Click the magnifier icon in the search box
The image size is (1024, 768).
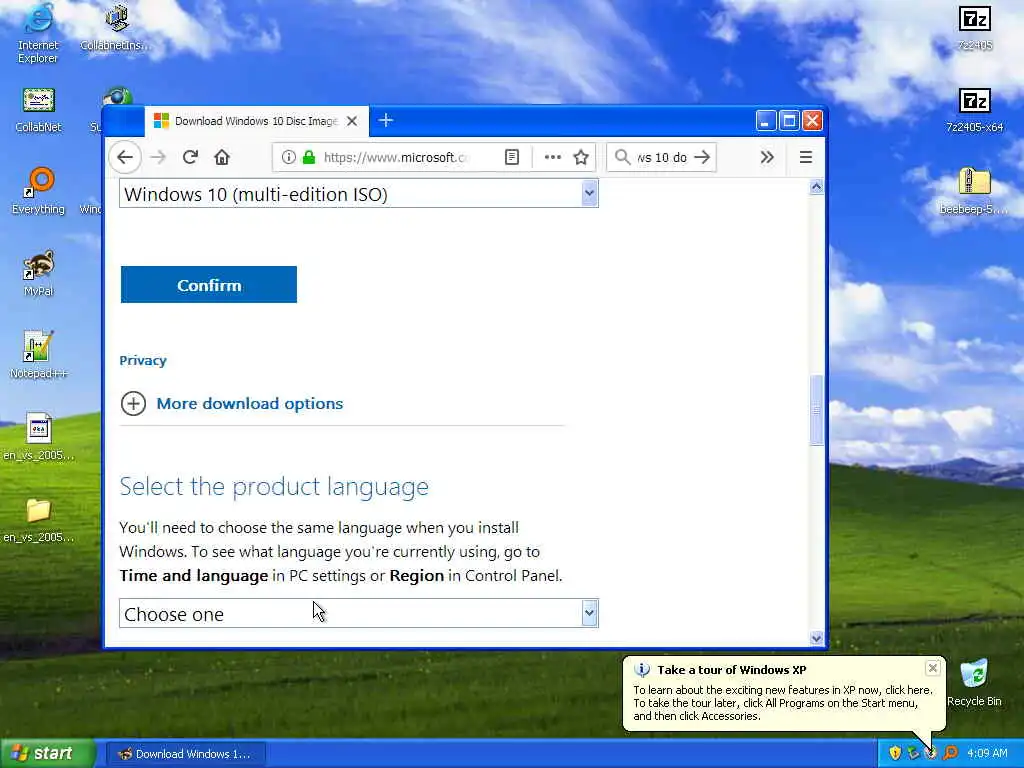pyautogui.click(x=622, y=157)
